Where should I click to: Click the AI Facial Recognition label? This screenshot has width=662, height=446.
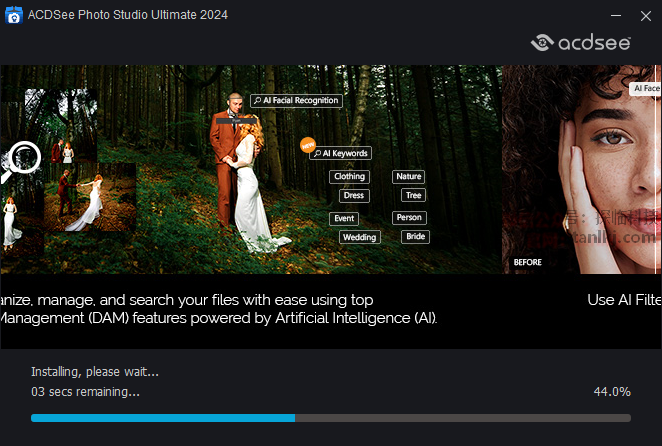(x=296, y=101)
